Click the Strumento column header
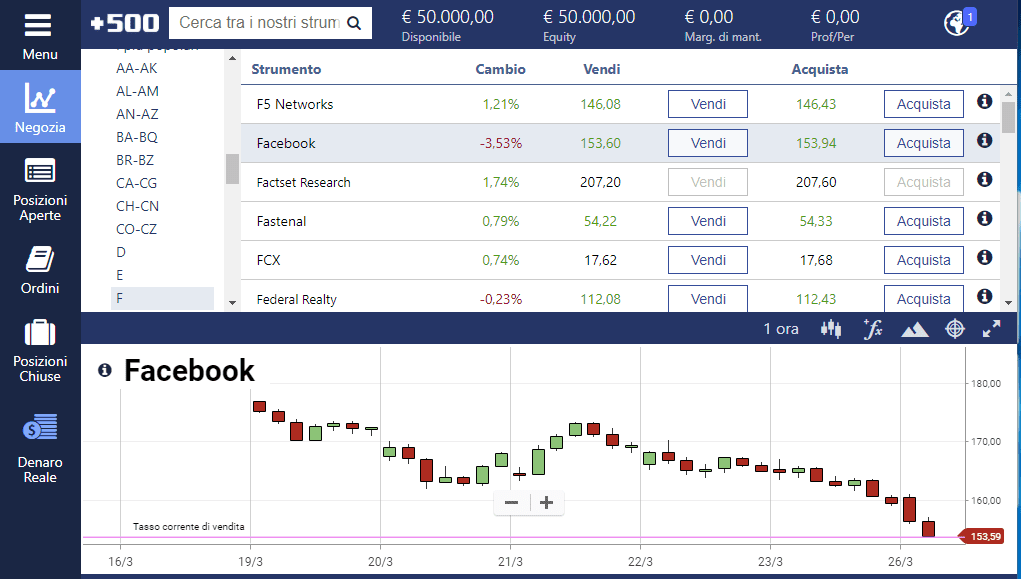The image size is (1021, 579). 286,69
